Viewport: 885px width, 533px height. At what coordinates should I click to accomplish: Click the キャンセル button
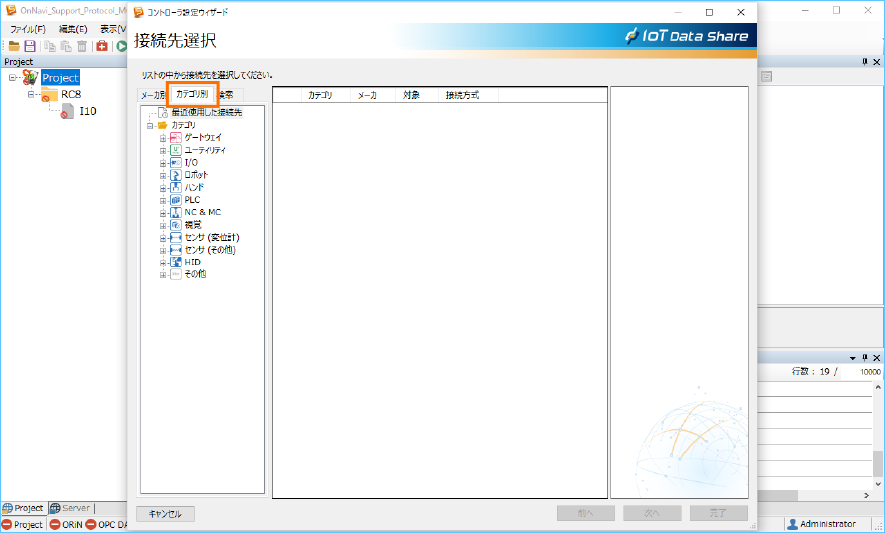165,514
